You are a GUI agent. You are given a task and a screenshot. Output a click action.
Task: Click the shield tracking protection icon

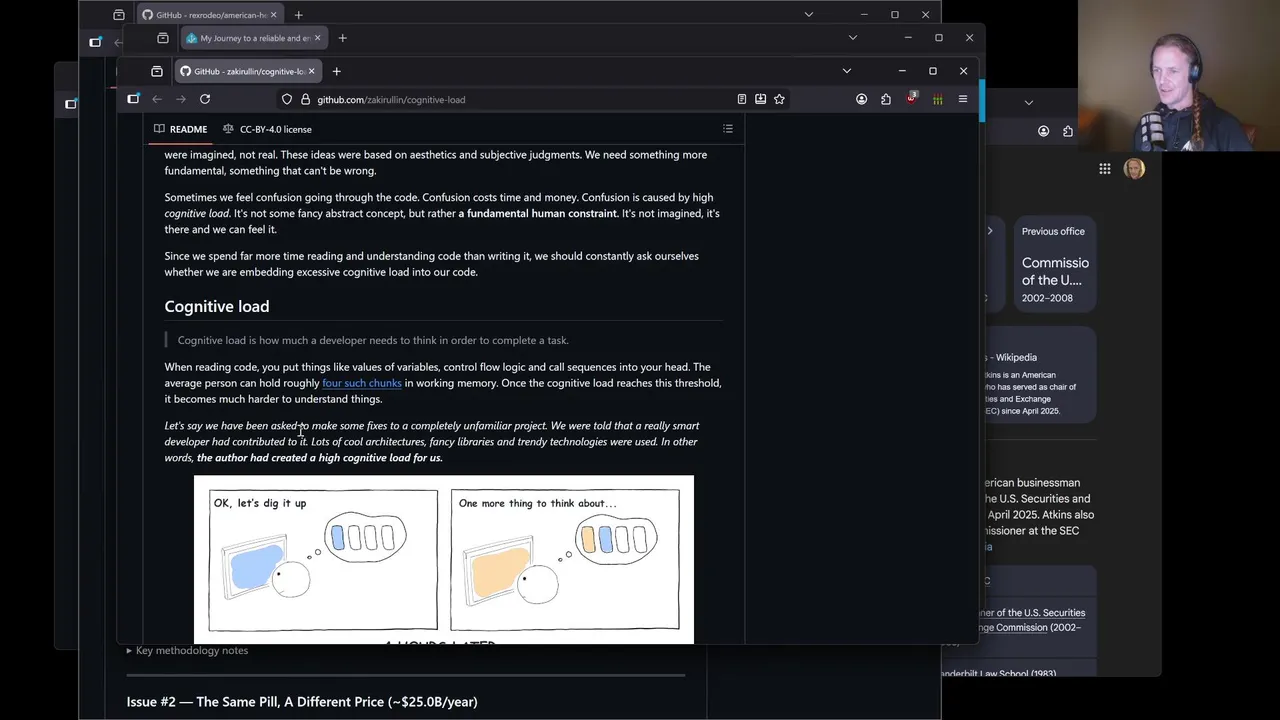[287, 99]
